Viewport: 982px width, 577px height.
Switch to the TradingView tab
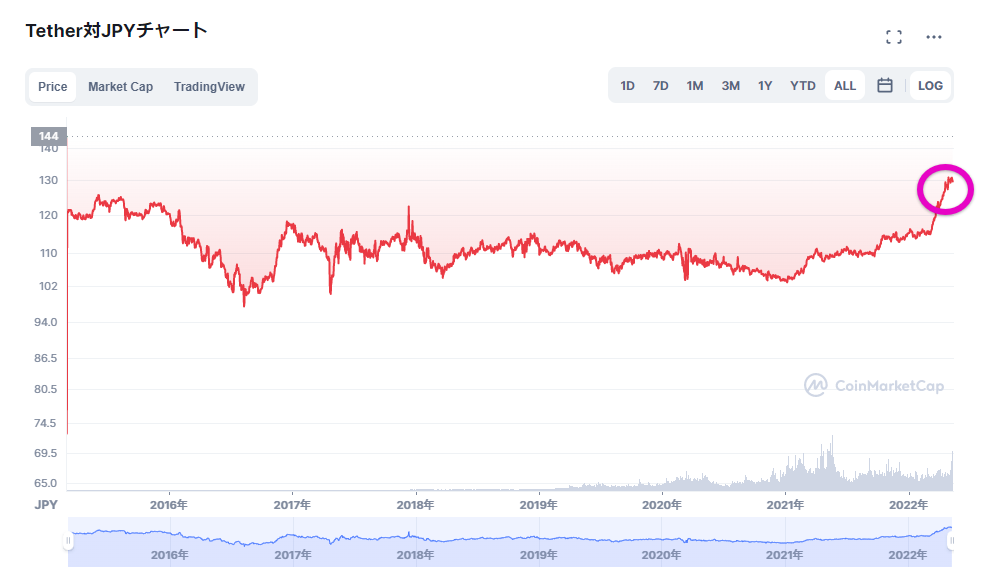click(209, 87)
